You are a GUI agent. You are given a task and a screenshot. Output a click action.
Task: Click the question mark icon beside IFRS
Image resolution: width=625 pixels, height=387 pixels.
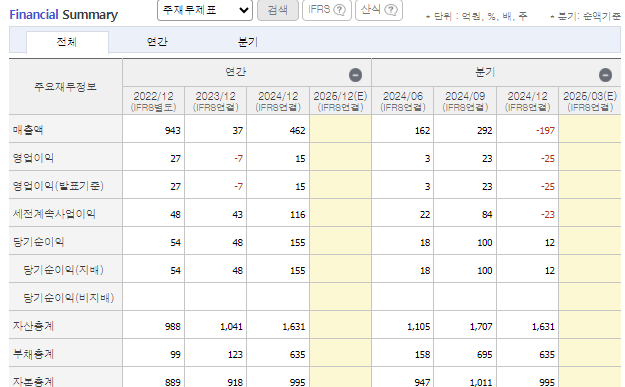click(339, 10)
